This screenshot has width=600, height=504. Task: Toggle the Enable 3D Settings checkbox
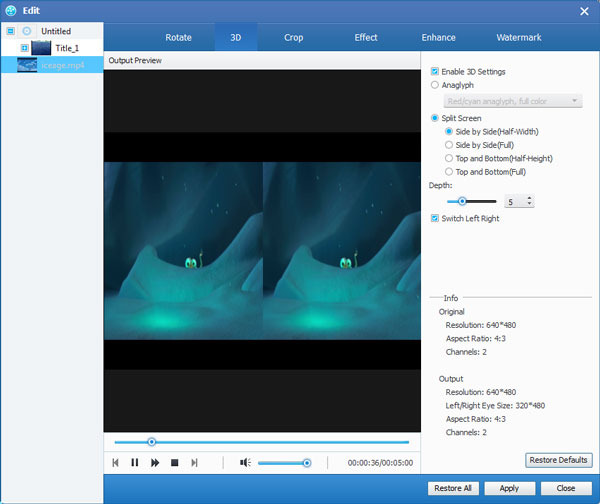[435, 71]
